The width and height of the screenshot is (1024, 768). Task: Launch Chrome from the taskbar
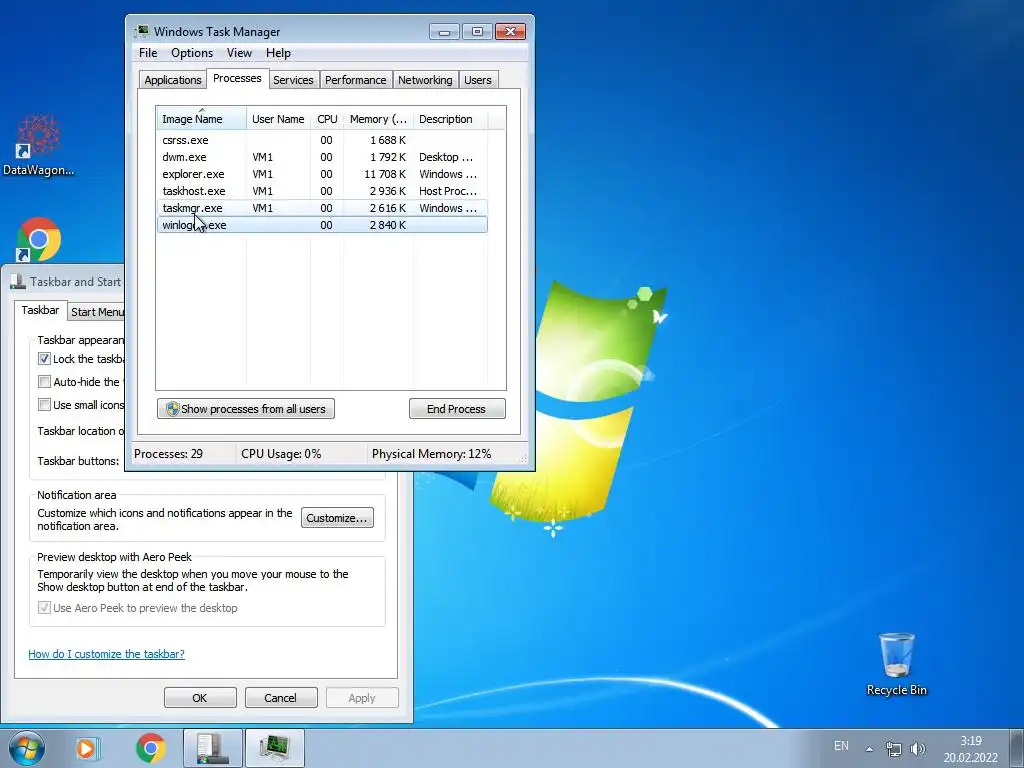click(151, 748)
